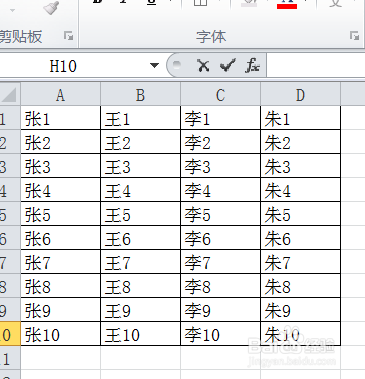Screen dimensions: 365x379
Task: Select cell containing 张5
Action: point(60,214)
